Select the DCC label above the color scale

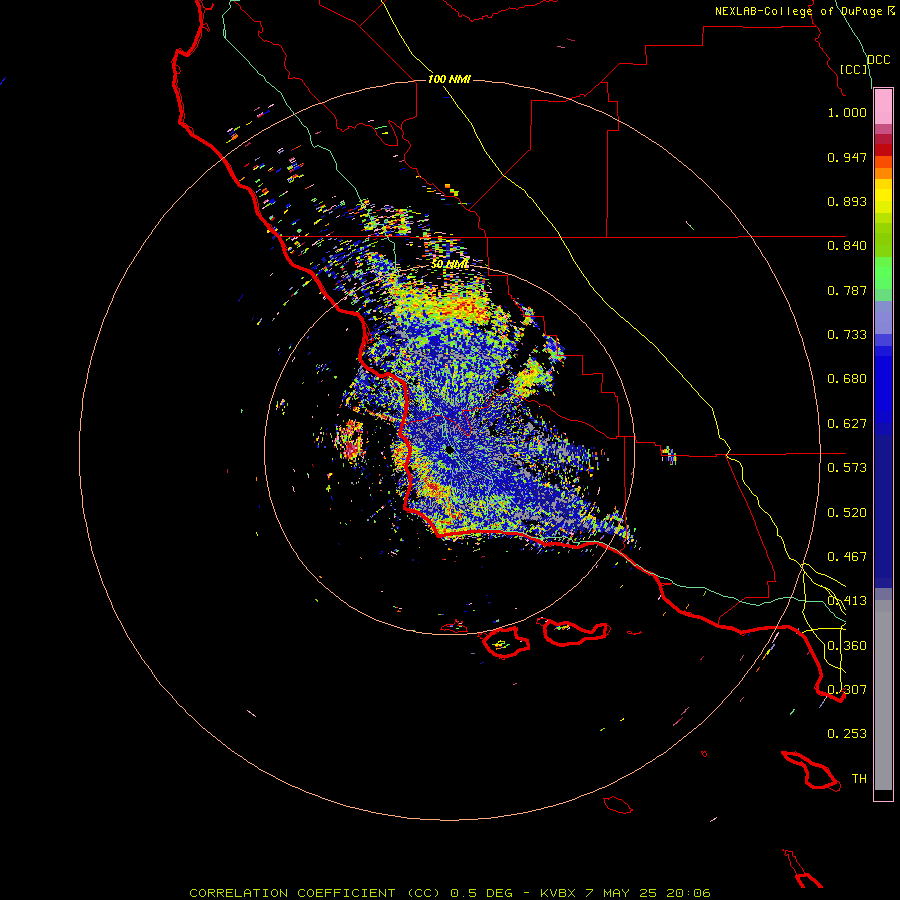[x=878, y=60]
